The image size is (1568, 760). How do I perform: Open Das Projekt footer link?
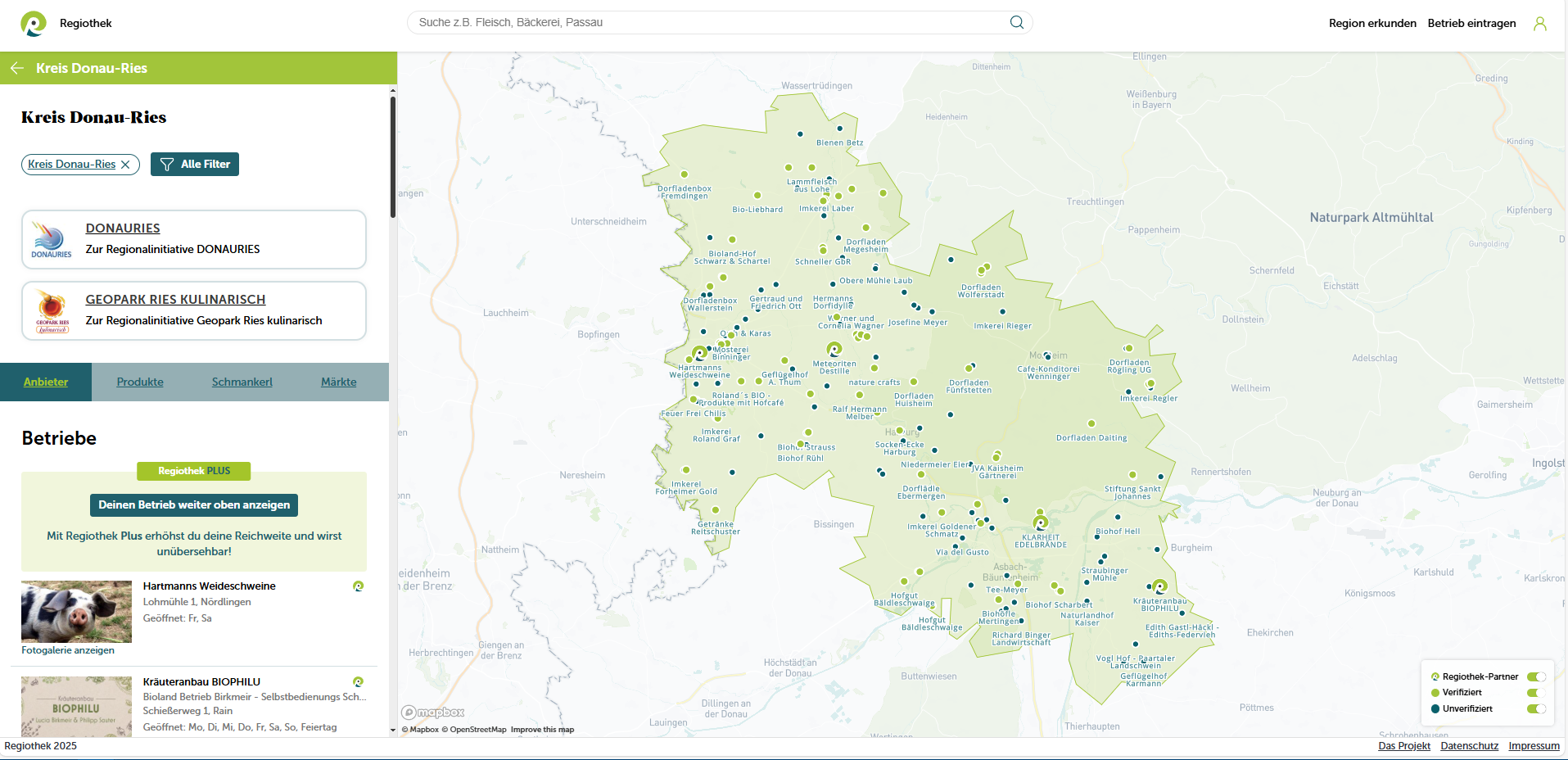(1404, 746)
